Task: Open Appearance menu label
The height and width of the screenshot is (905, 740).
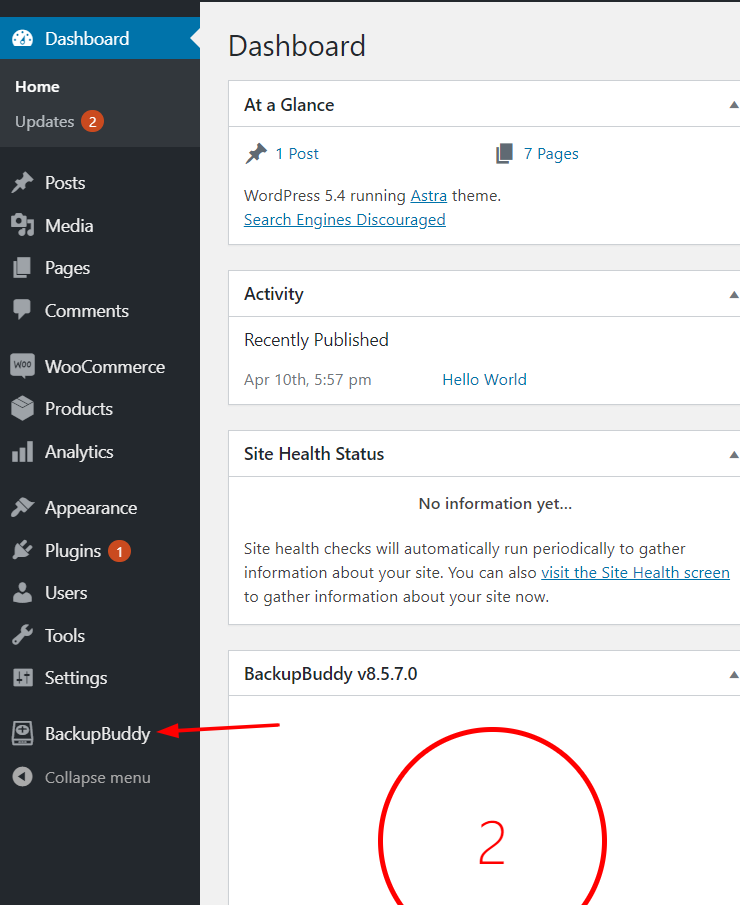Action: click(91, 508)
